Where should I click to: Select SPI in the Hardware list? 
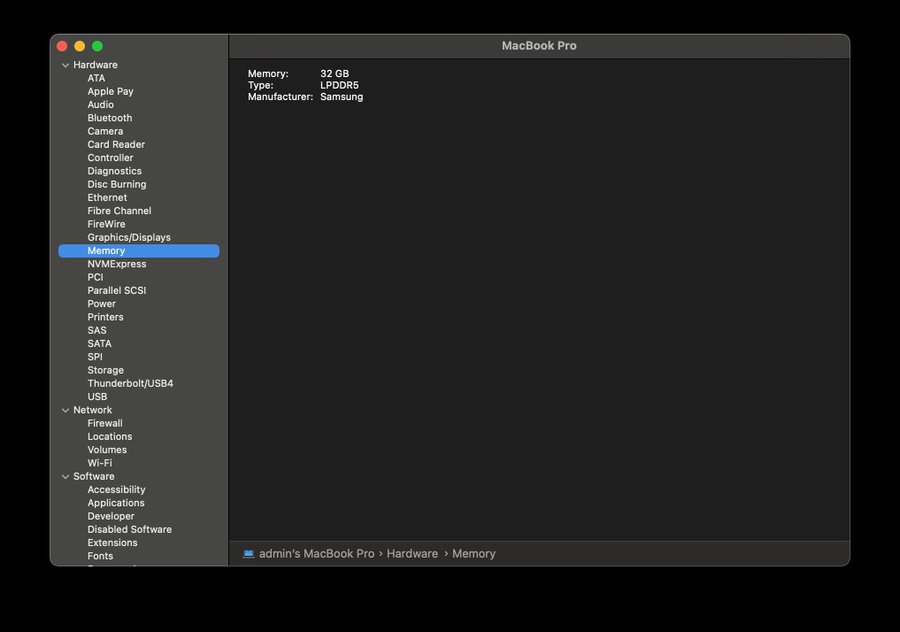95,356
